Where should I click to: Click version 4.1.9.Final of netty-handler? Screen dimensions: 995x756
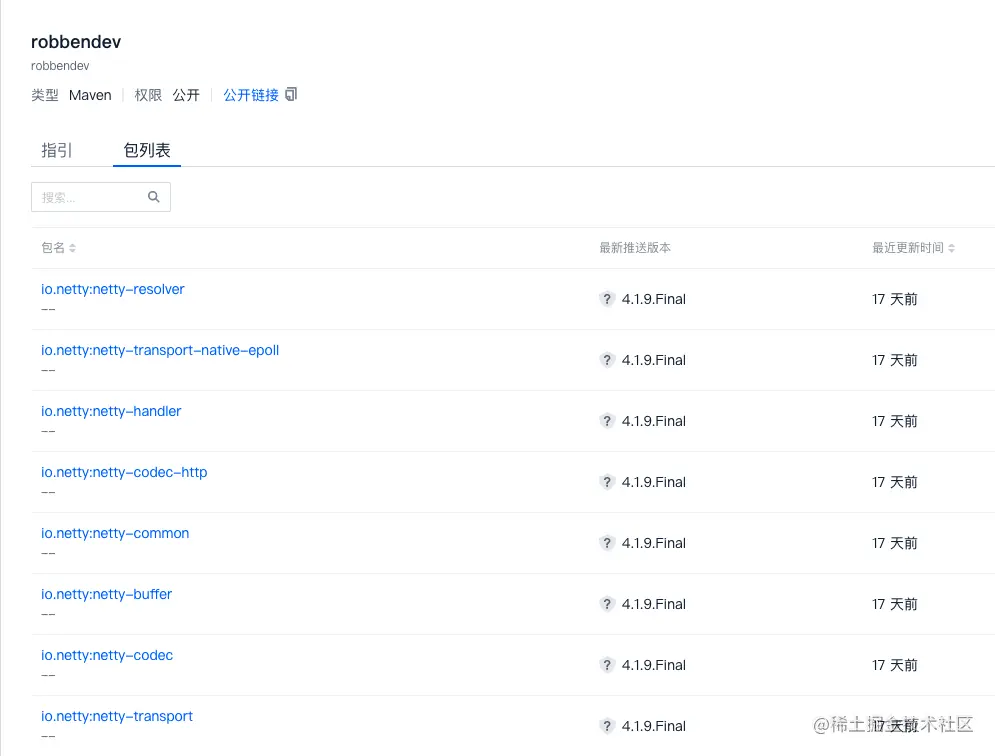[x=654, y=421]
